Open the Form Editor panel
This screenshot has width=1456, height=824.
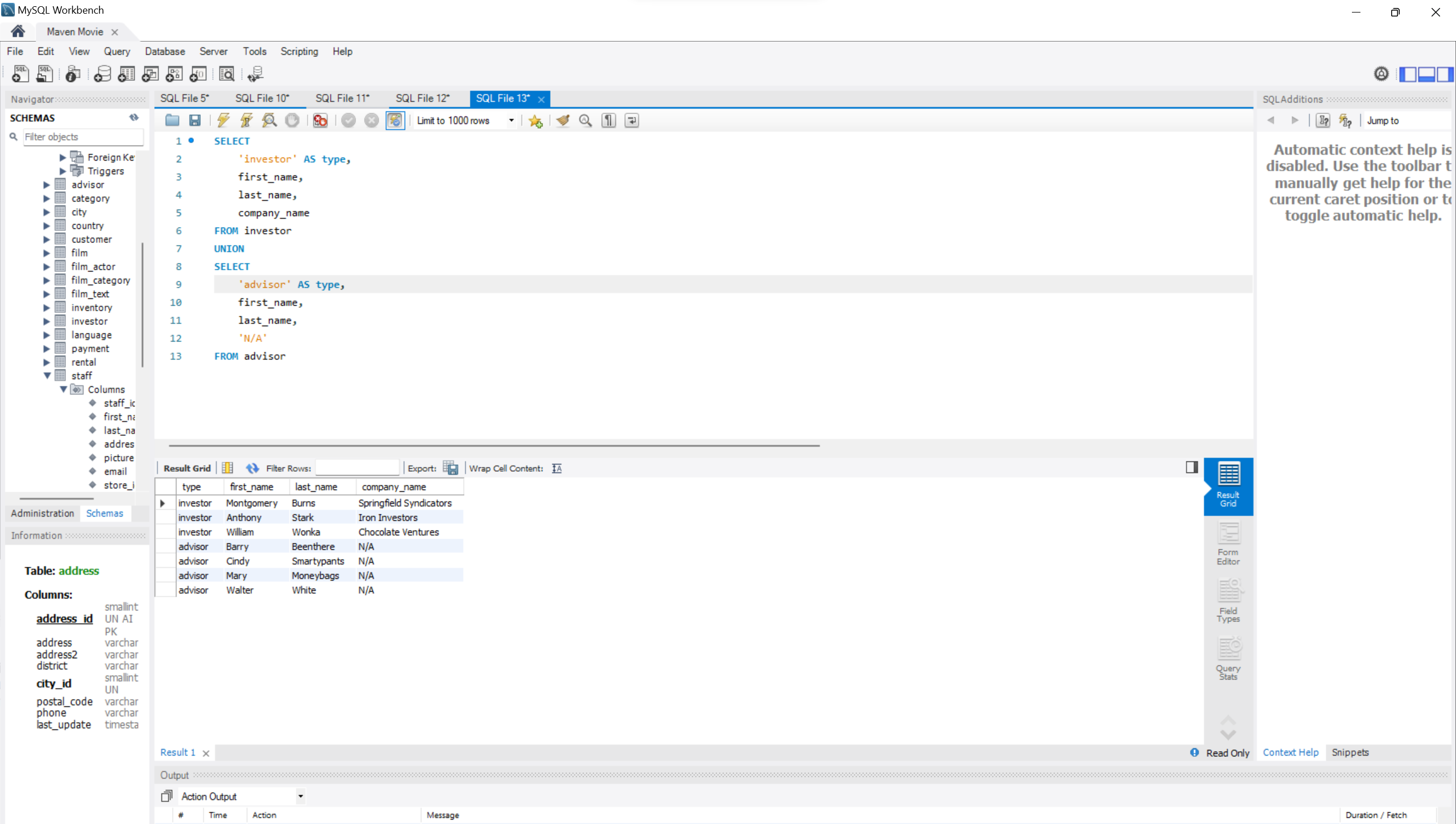coord(1228,543)
